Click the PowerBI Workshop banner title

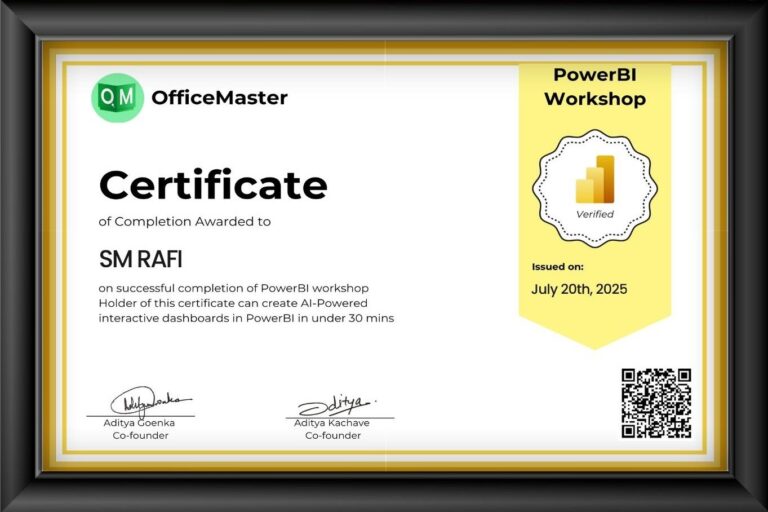(595, 87)
